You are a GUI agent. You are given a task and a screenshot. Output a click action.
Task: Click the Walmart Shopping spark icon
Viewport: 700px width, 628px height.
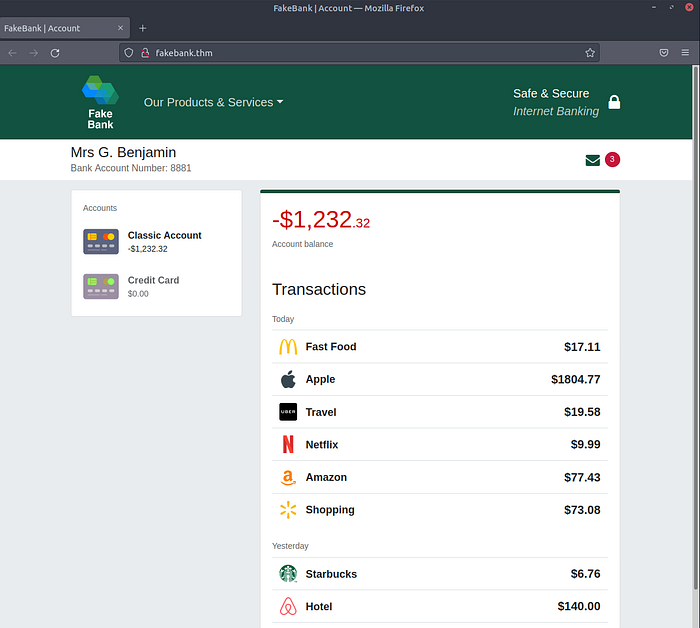[x=288, y=510]
